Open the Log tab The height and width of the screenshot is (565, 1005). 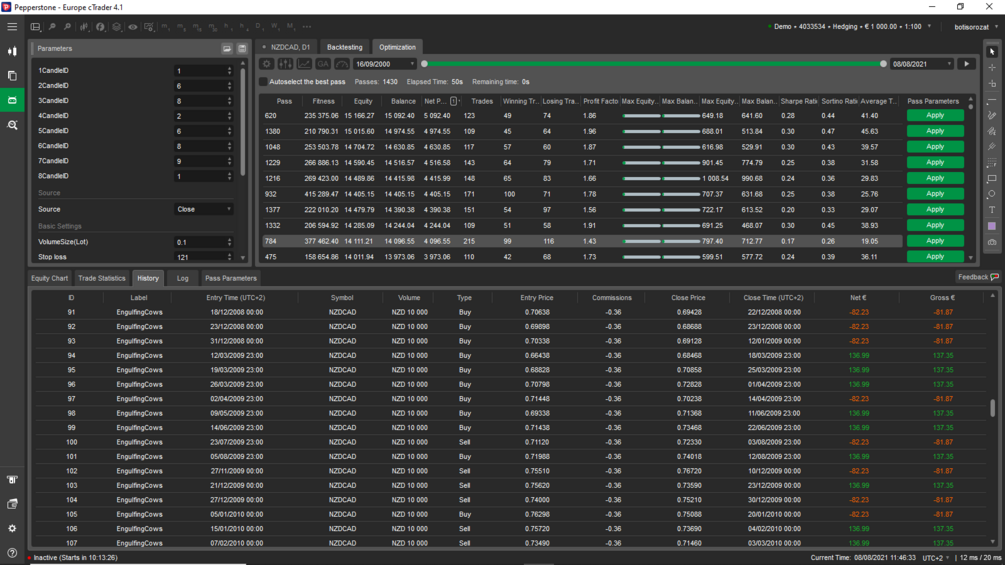[x=183, y=278]
